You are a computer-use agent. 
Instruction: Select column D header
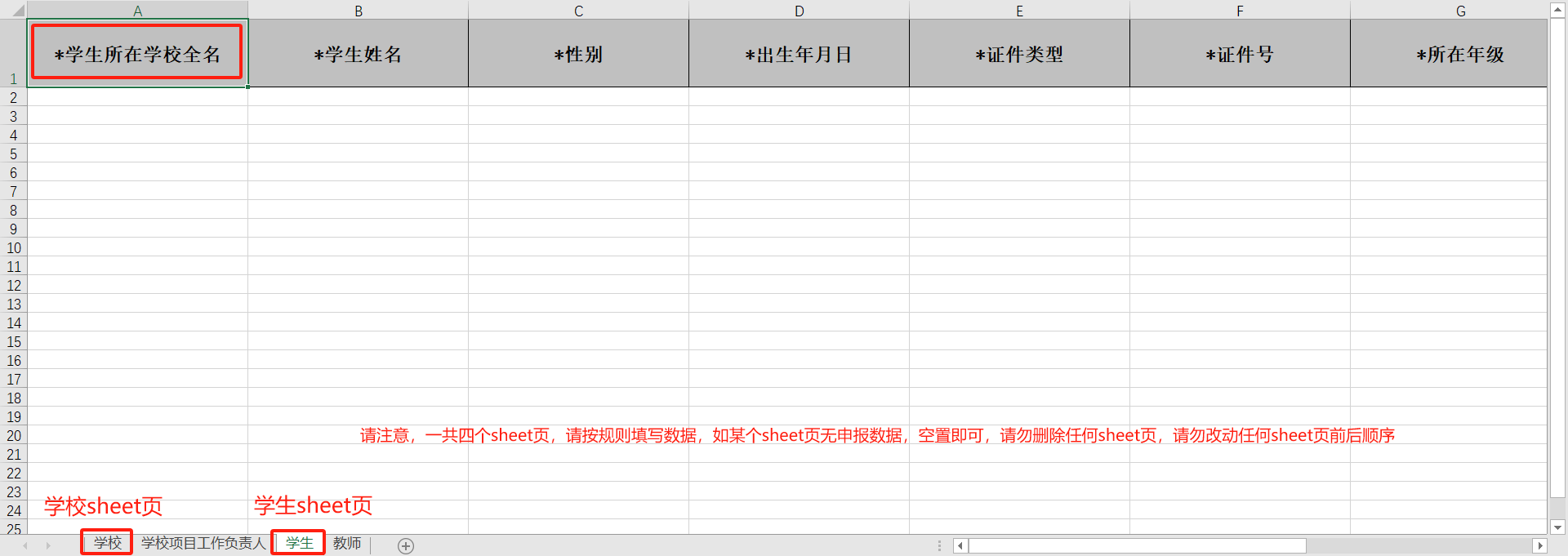click(x=800, y=11)
